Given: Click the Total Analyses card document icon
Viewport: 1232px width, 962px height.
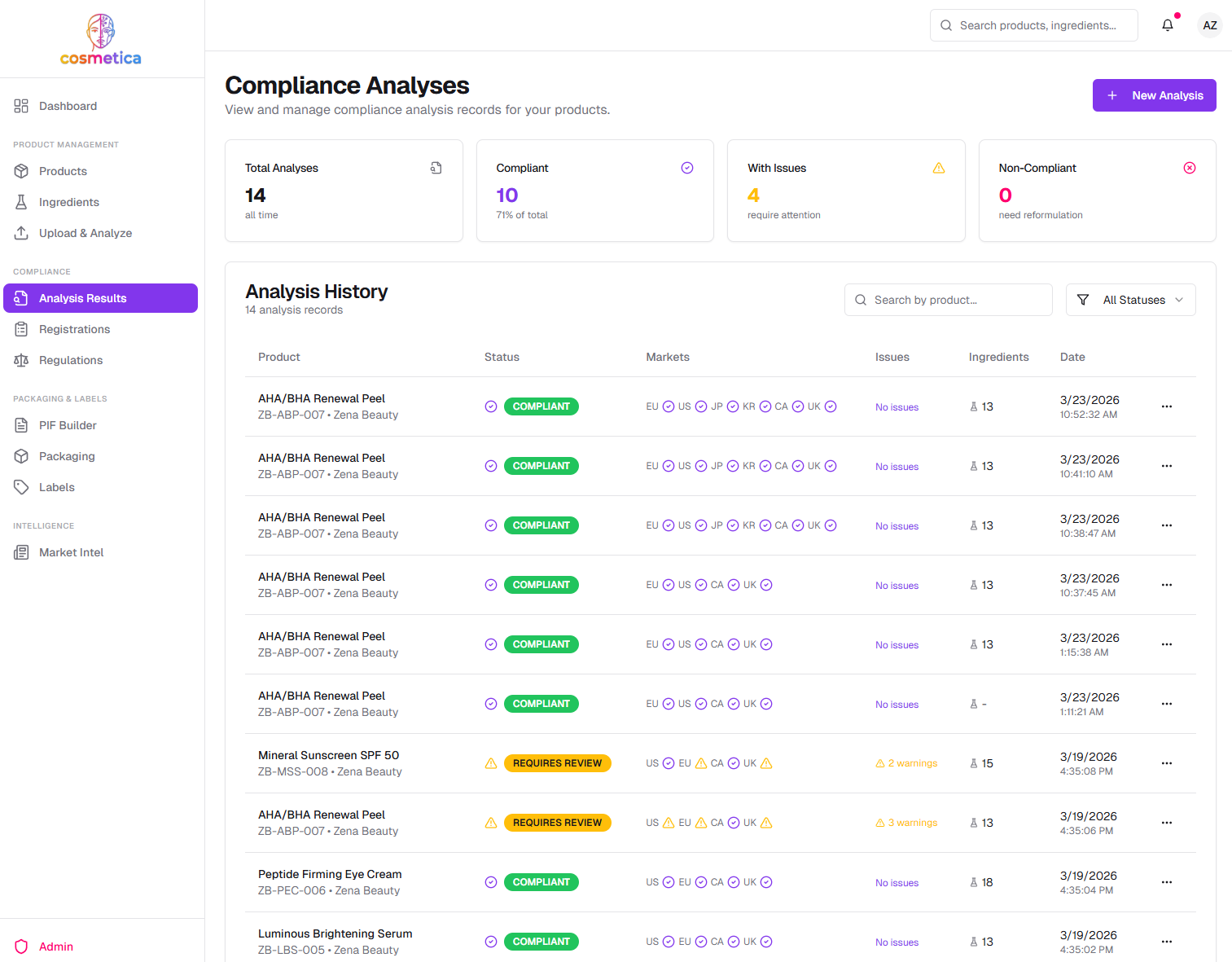Looking at the screenshot, I should (436, 168).
